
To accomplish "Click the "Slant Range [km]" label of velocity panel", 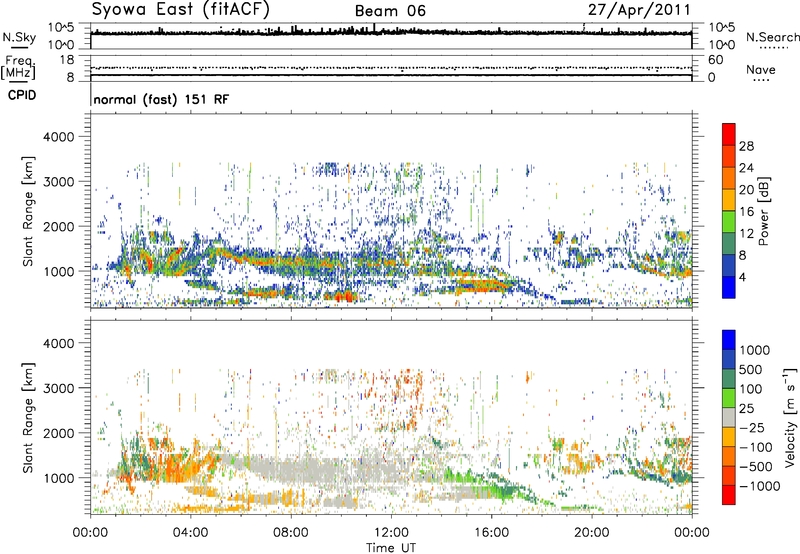I will coord(28,418).
